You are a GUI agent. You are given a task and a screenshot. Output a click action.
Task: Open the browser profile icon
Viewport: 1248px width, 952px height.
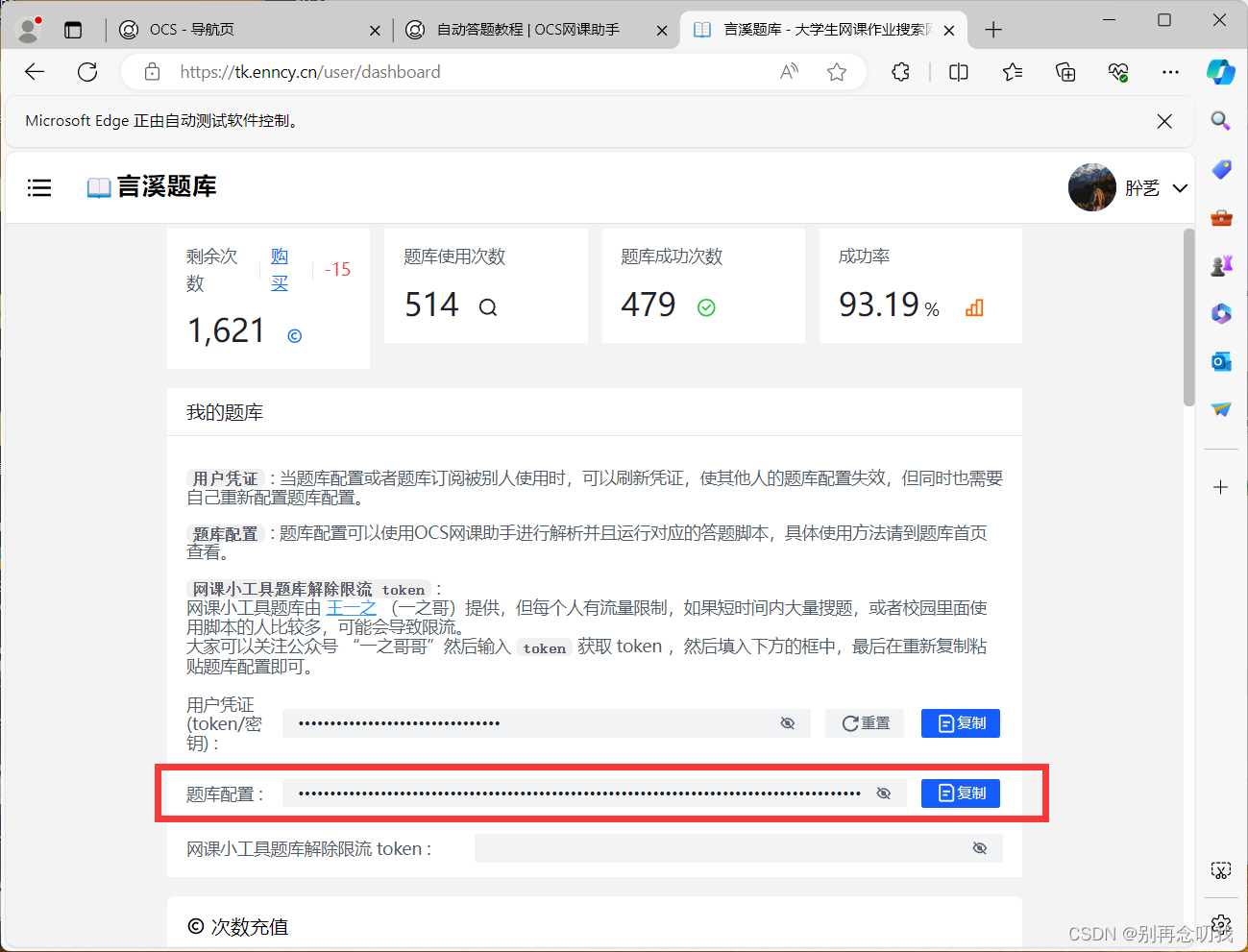tap(29, 30)
